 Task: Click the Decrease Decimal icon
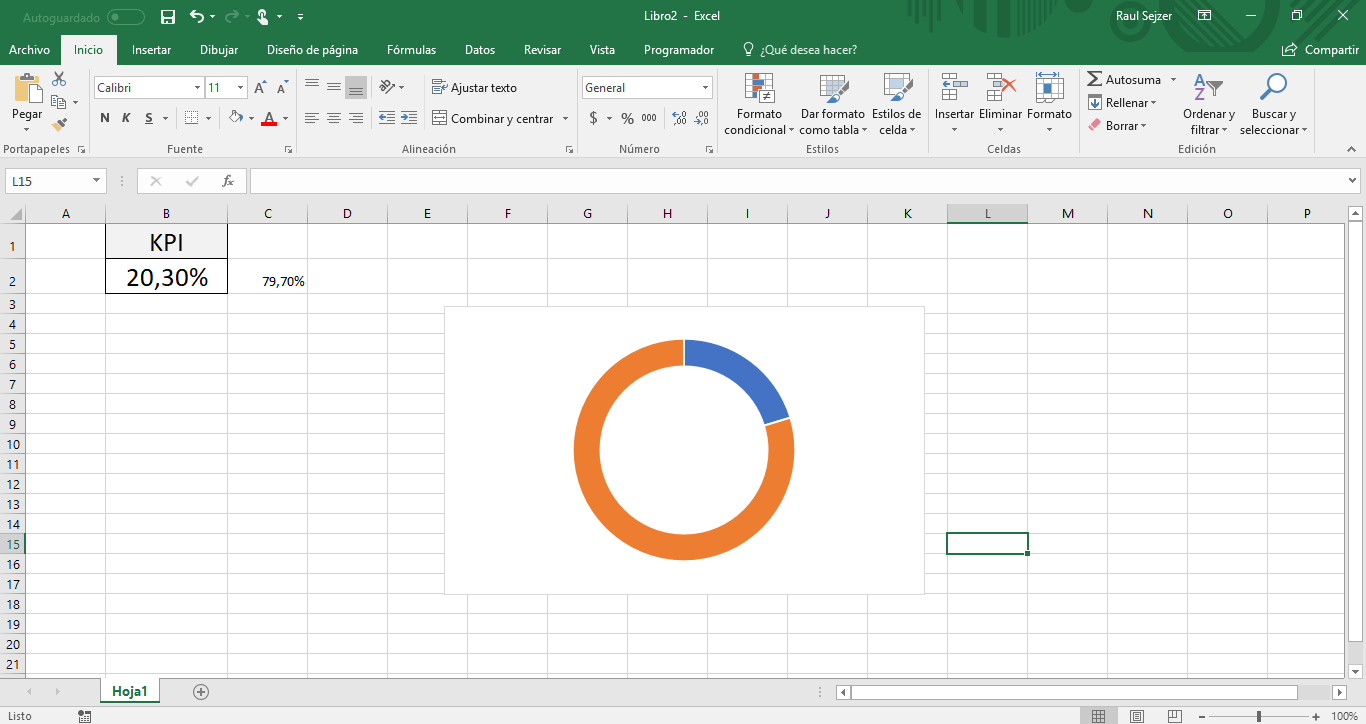pyautogui.click(x=701, y=118)
